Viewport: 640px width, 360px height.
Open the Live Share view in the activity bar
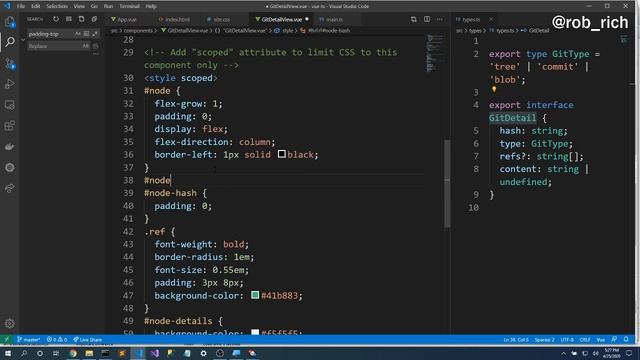click(x=10, y=188)
